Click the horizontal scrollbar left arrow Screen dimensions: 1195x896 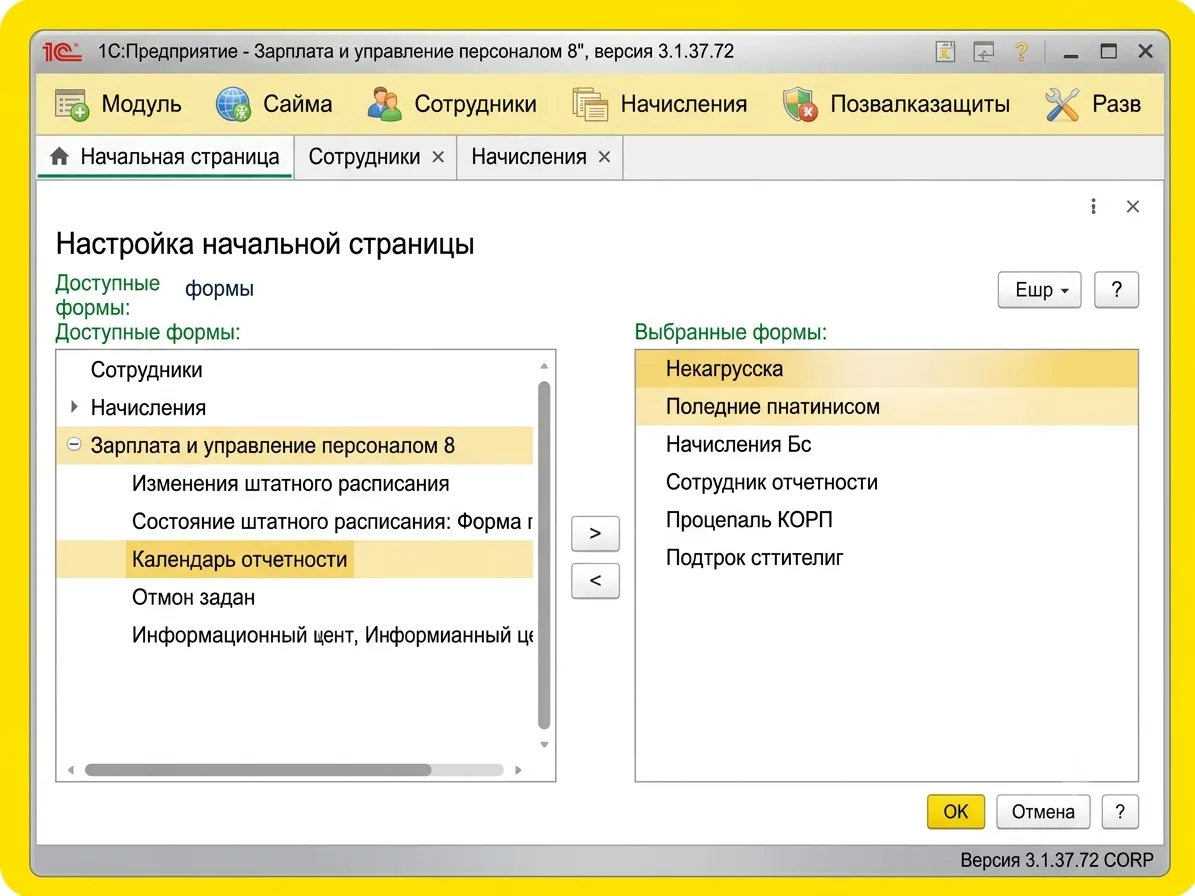click(71, 770)
